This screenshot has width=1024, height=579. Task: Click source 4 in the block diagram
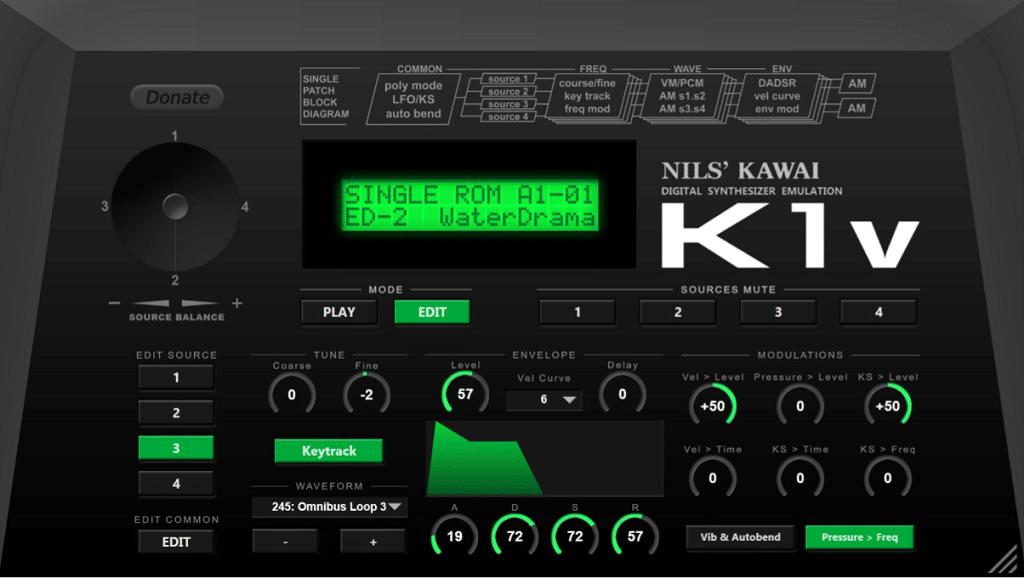click(x=508, y=117)
